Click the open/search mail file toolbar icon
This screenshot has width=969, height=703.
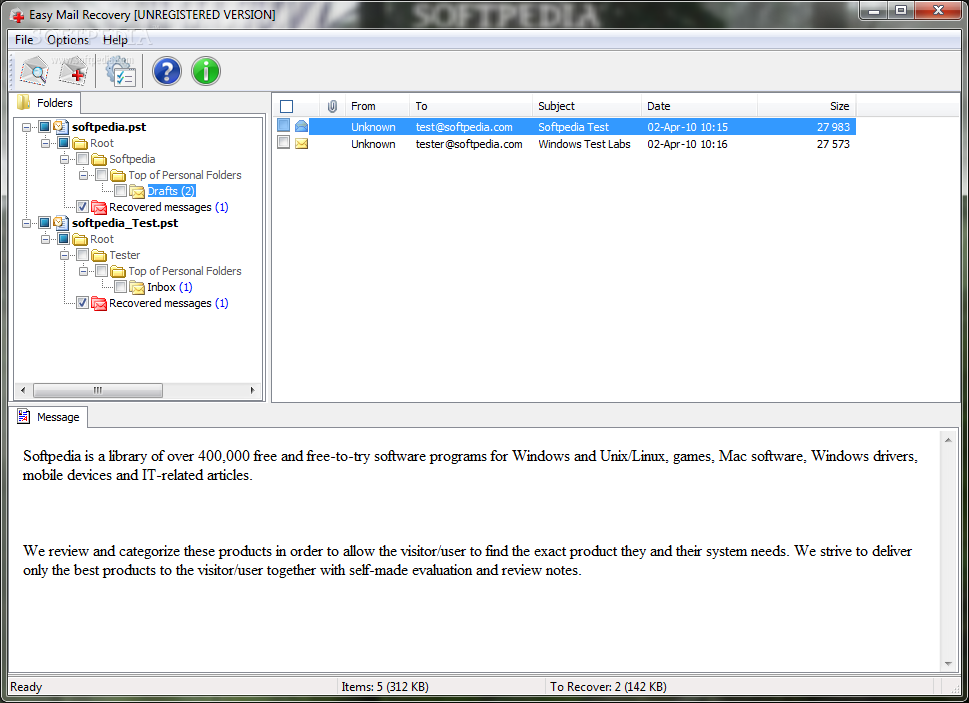[x=35, y=71]
